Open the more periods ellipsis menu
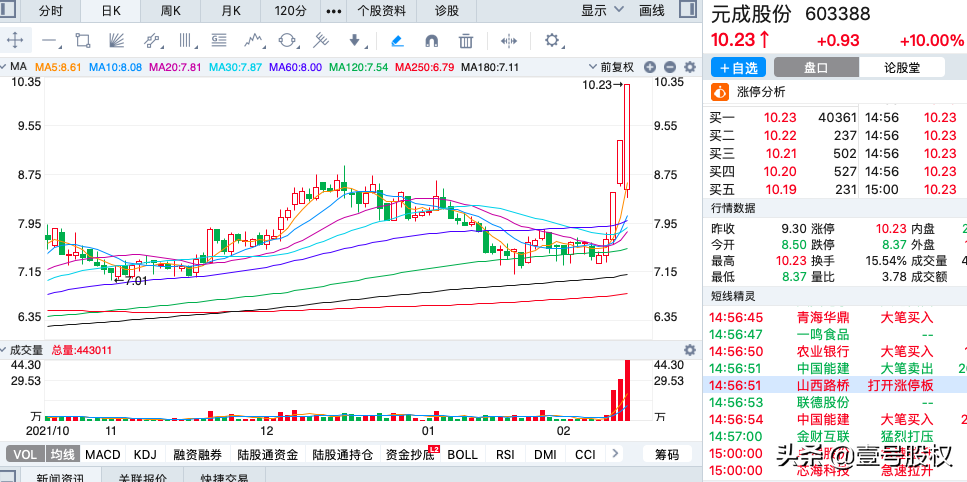 (334, 10)
